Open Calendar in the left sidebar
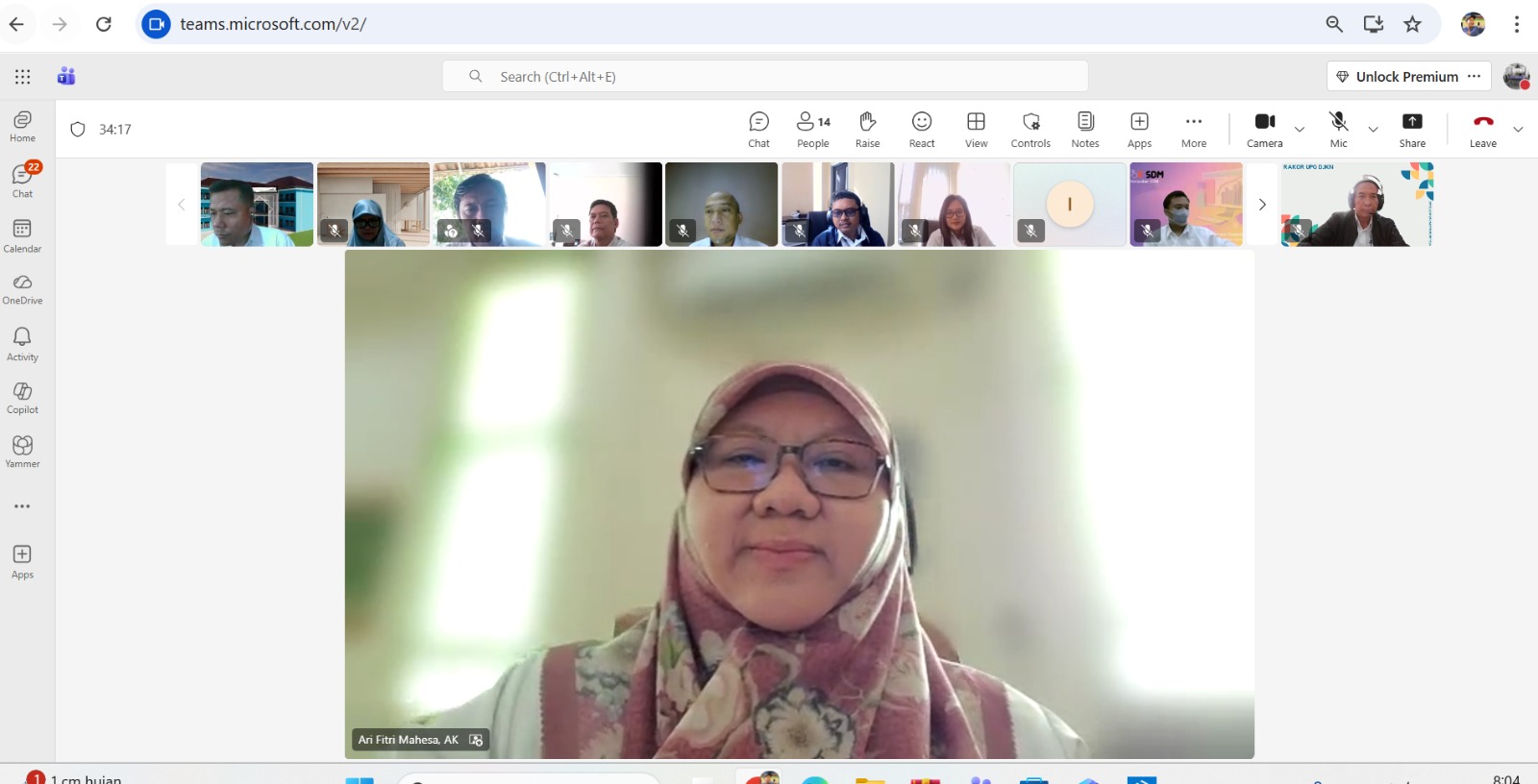This screenshot has height=784, width=1538. click(x=22, y=235)
